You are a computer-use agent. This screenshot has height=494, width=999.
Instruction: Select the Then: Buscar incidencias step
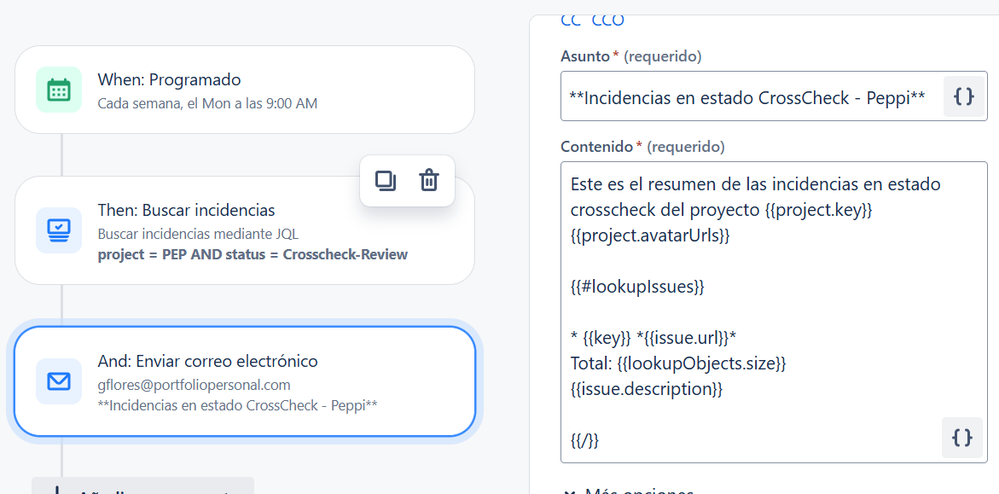245,230
